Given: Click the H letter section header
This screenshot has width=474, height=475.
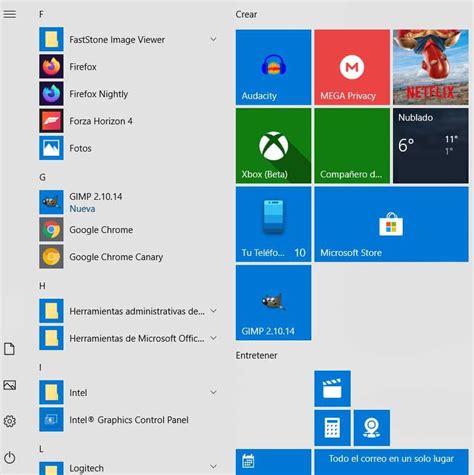Looking at the screenshot, I should (x=42, y=286).
